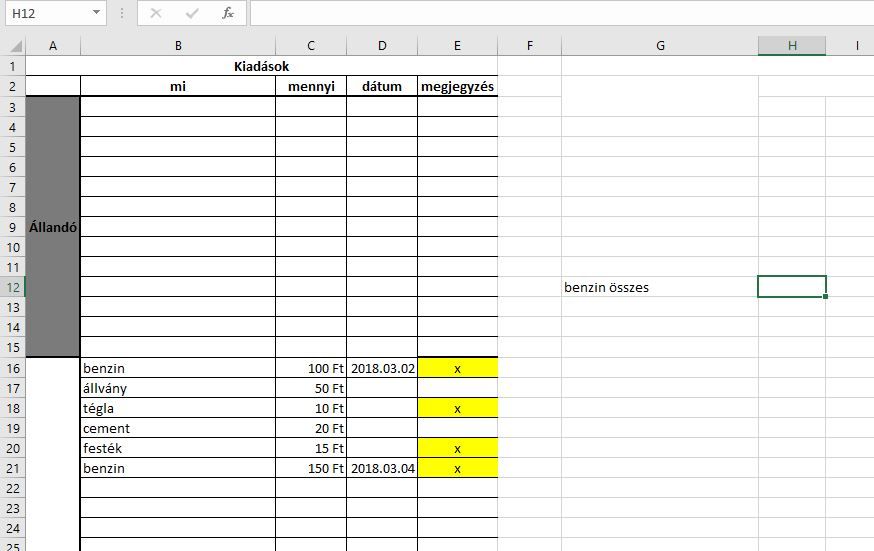Select row 9 header
This screenshot has height=551, width=874.
coord(13,227)
